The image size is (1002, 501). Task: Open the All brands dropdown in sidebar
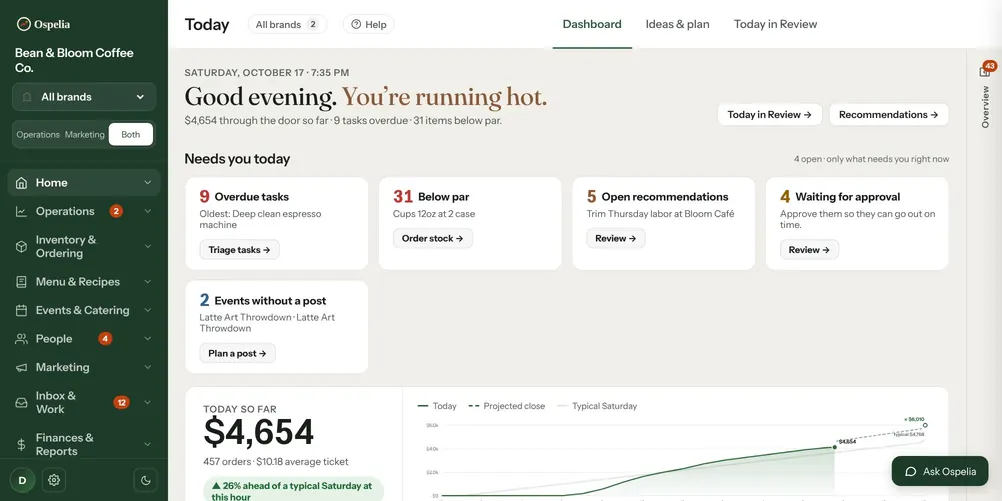point(84,97)
